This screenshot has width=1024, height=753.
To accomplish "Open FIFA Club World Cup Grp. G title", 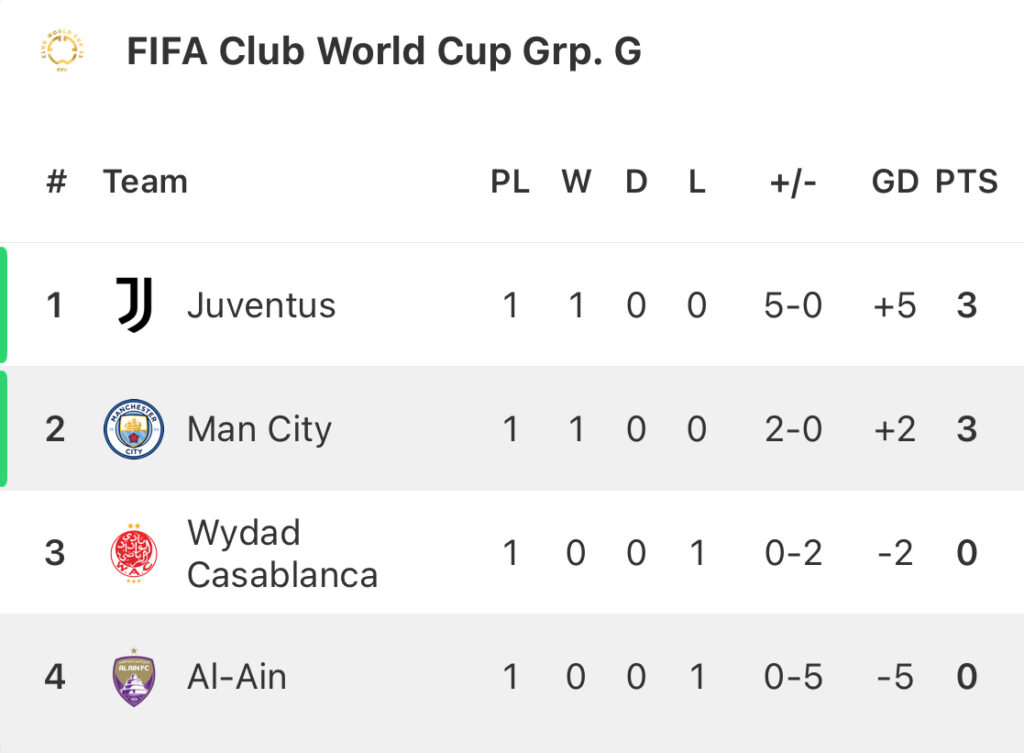I will click(384, 52).
